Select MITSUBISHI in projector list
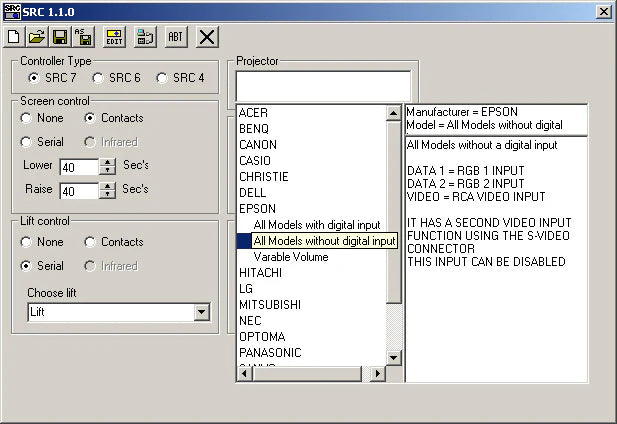Viewport: 617px width, 424px height. pos(270,305)
